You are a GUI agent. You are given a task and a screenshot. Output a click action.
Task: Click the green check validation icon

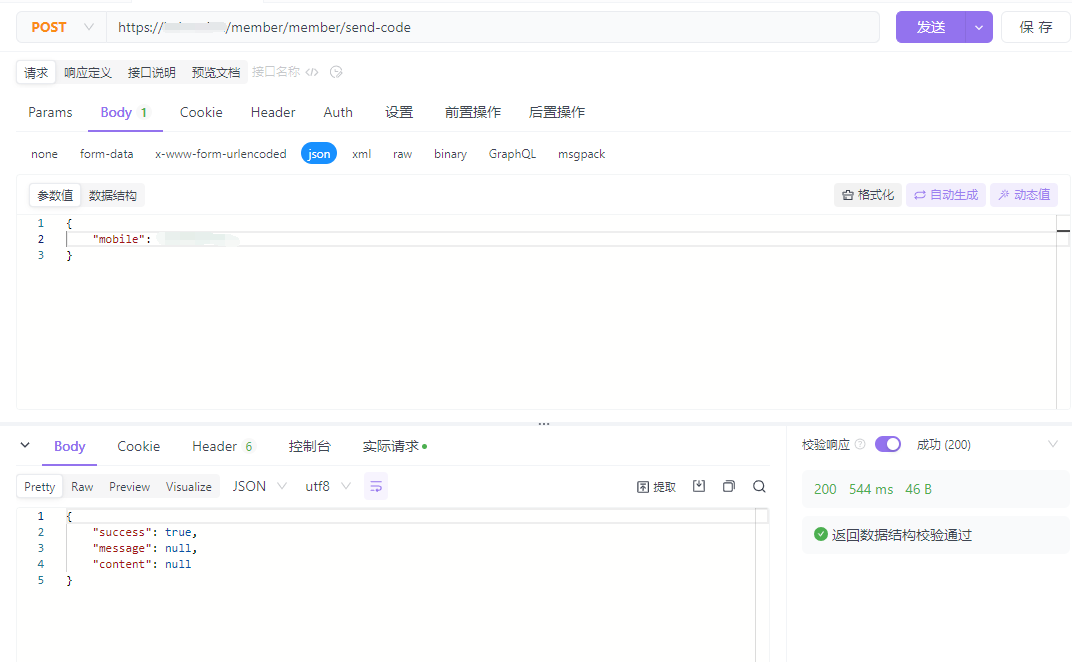[821, 534]
